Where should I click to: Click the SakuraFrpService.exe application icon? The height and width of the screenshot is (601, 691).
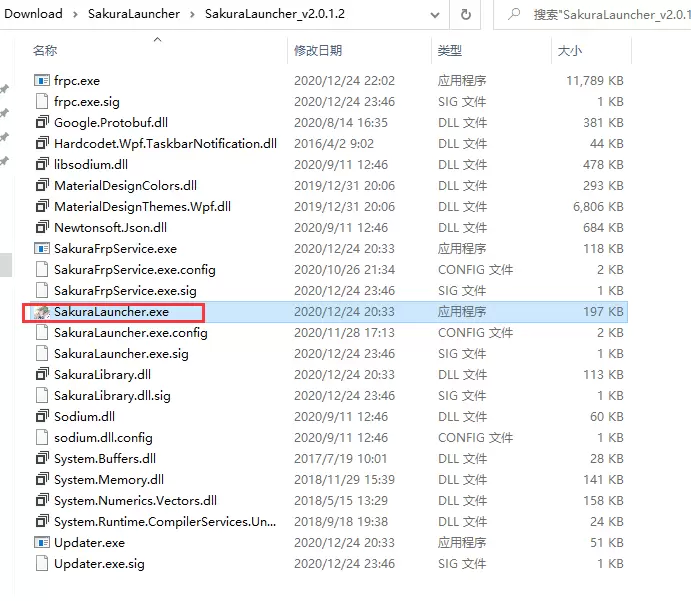pyautogui.click(x=42, y=249)
